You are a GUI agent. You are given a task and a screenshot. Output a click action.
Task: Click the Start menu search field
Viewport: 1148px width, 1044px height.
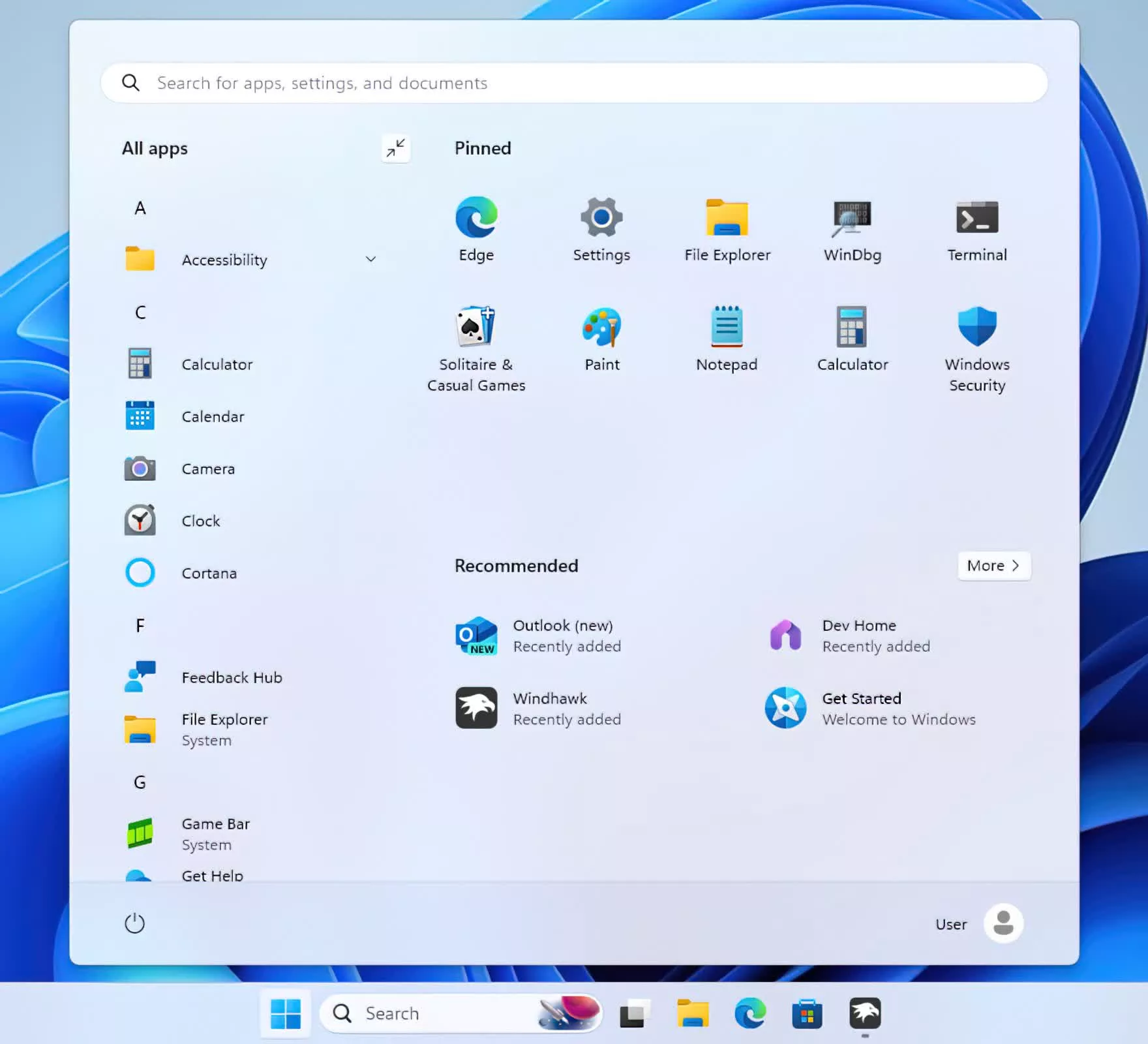pyautogui.click(x=574, y=83)
